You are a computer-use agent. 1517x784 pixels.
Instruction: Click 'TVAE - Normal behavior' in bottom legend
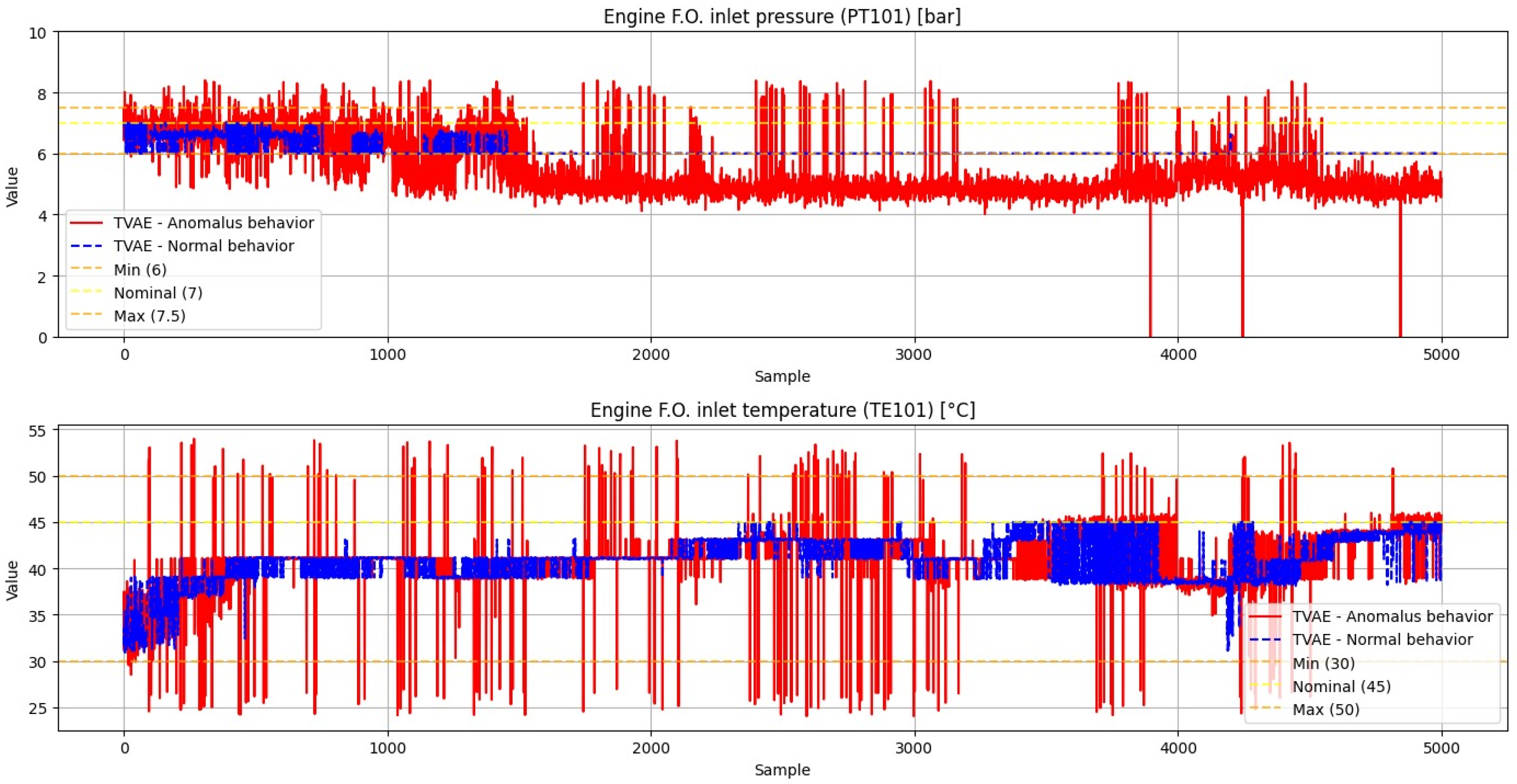[x=1382, y=640]
